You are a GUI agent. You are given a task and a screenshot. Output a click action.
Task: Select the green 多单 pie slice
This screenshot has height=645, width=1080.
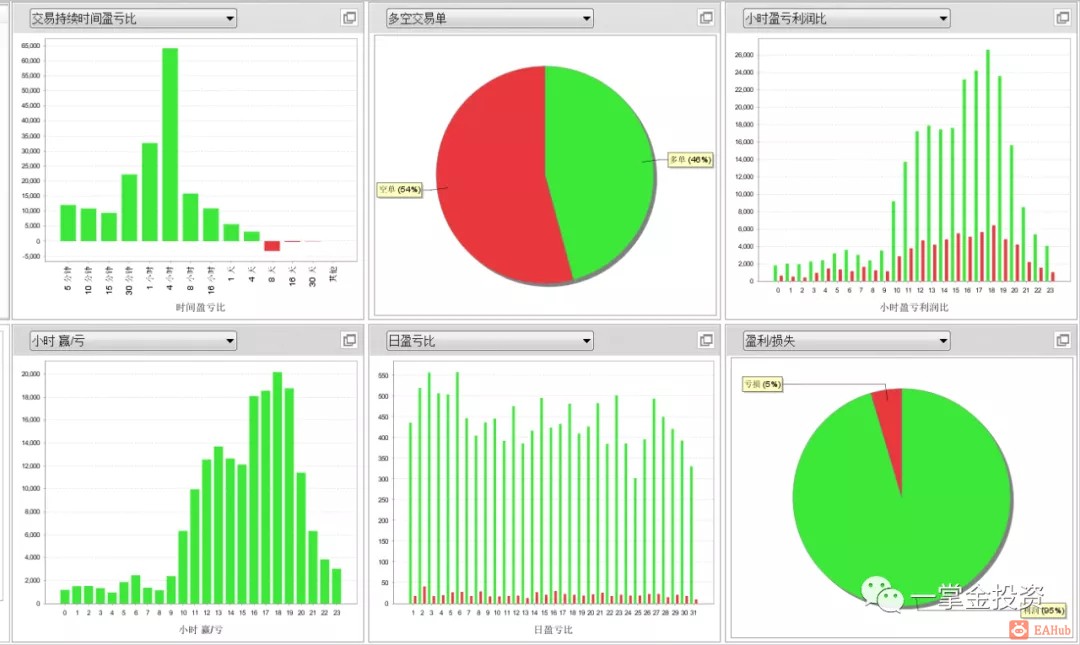(599, 172)
